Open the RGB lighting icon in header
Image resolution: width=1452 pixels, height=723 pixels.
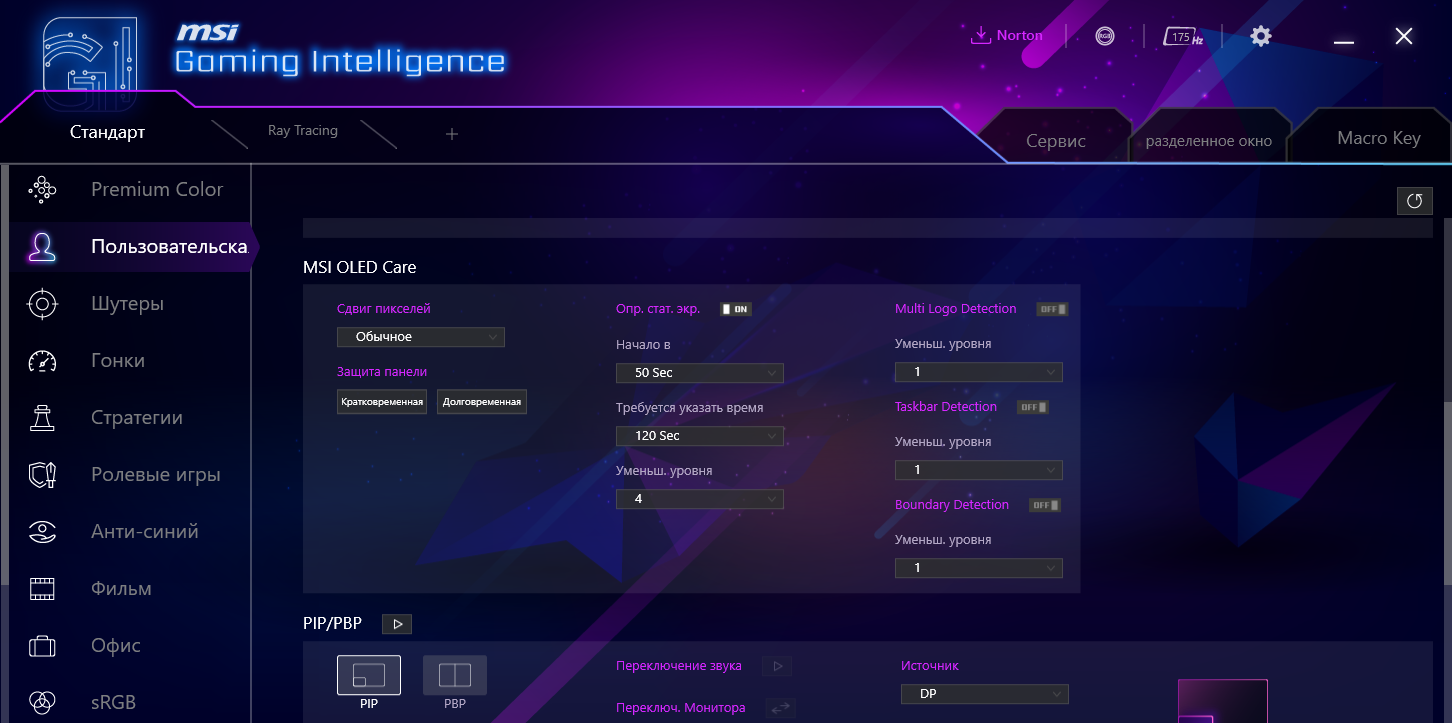click(x=1105, y=36)
